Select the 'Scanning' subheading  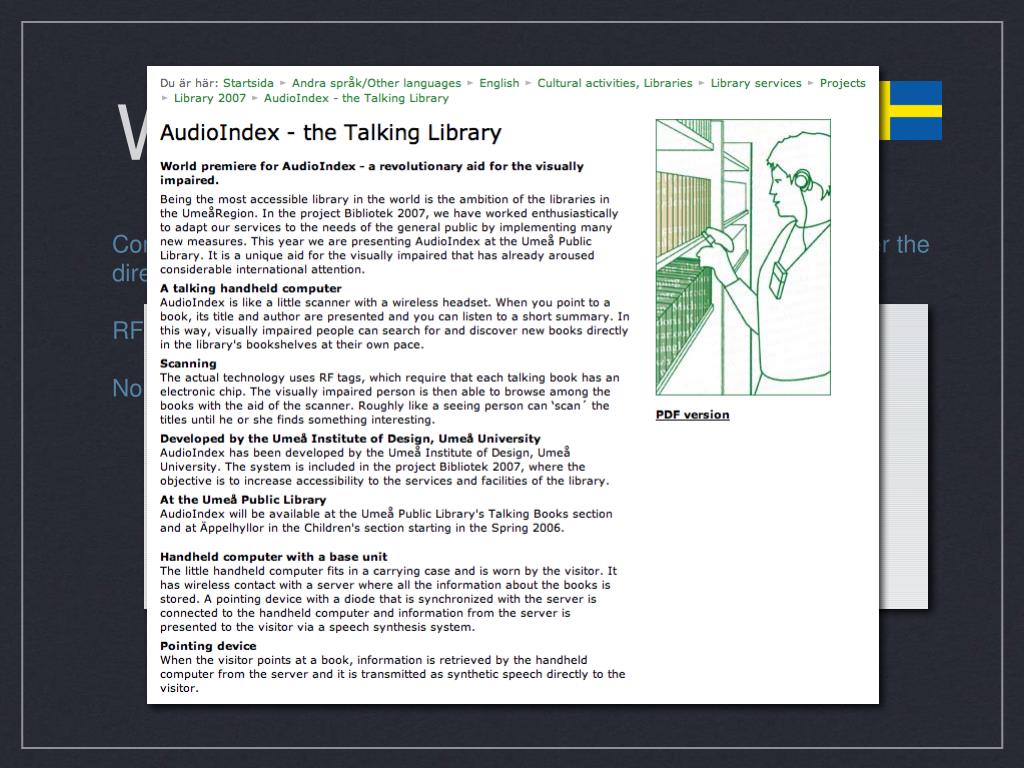[188, 363]
